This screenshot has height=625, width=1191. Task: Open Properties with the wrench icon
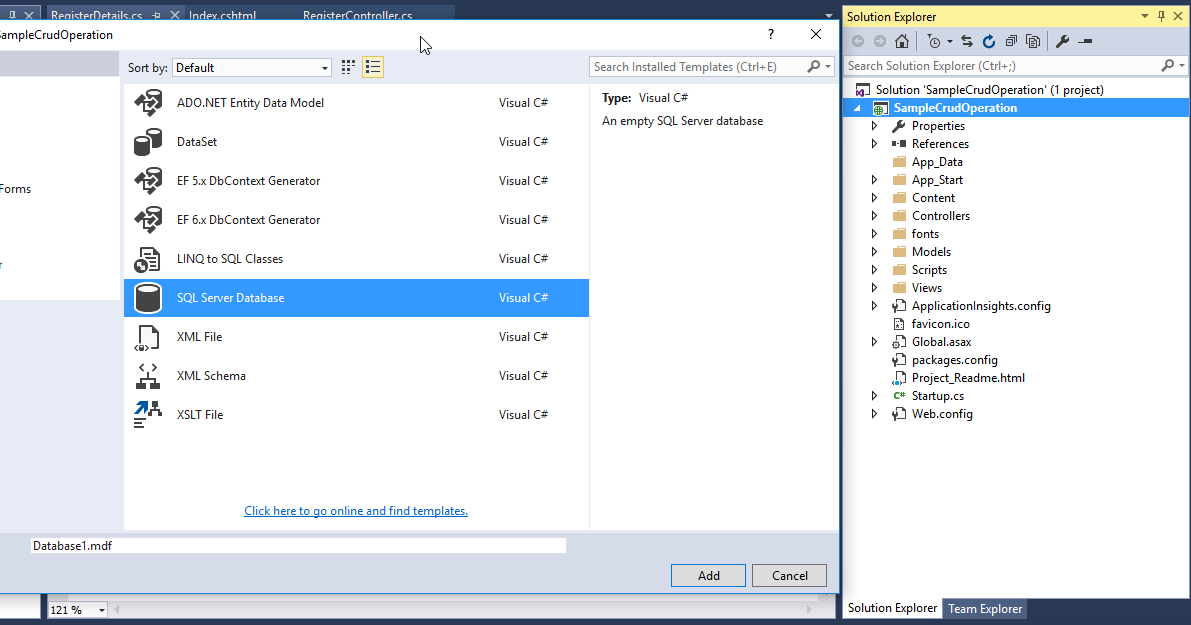pos(1063,41)
